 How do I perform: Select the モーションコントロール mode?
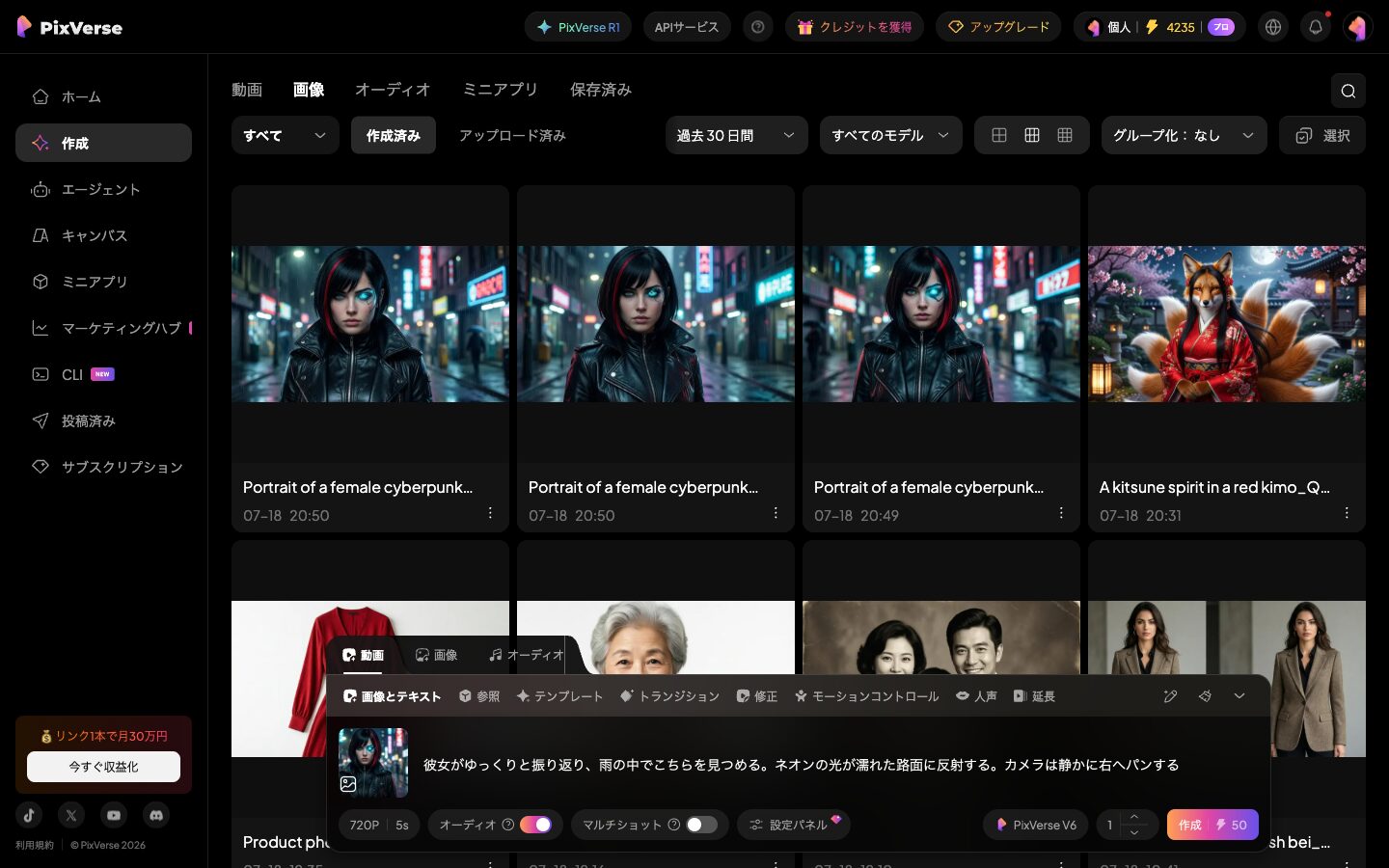coord(866,696)
